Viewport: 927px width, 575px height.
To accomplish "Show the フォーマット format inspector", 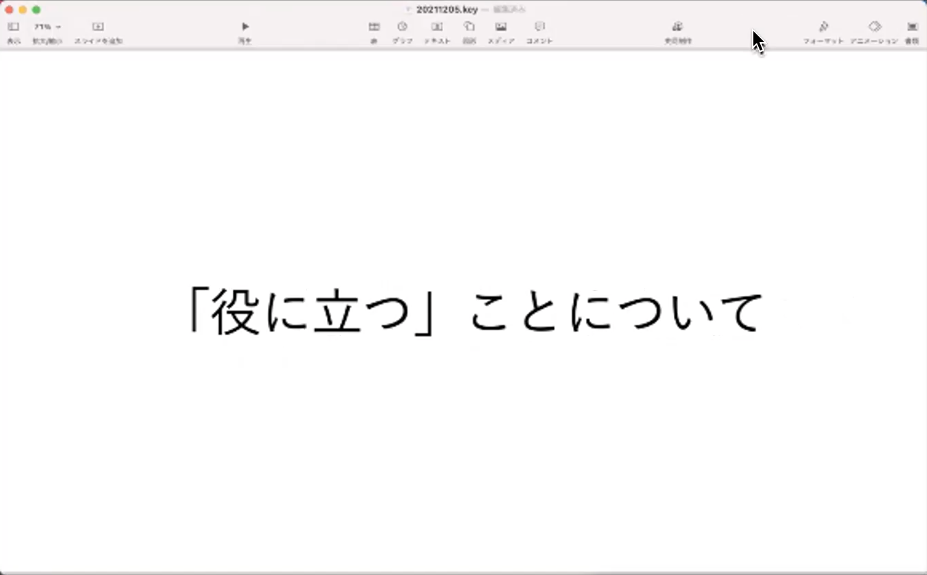I will coord(823,33).
